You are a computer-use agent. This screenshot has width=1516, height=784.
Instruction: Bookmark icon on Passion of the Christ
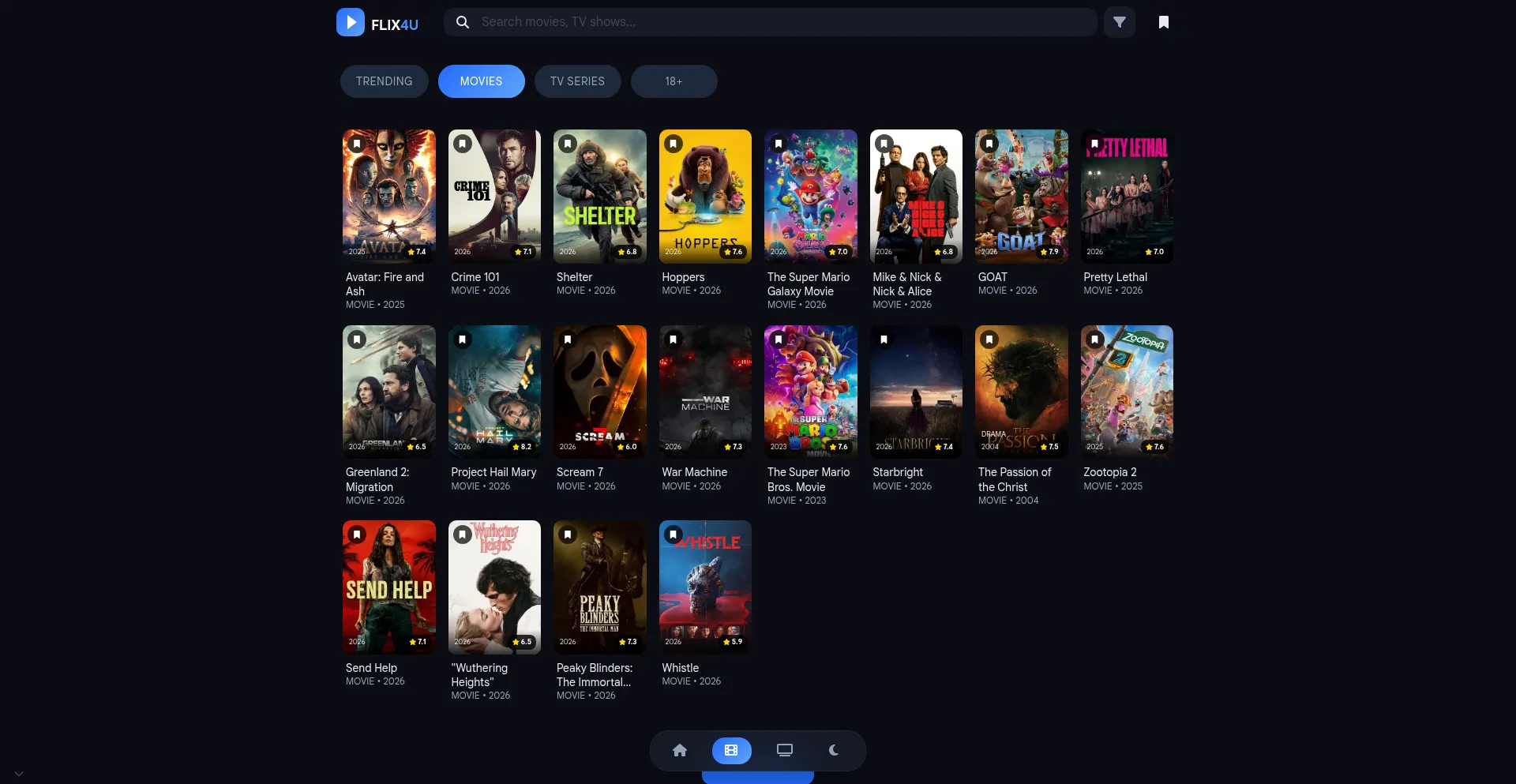tap(989, 339)
